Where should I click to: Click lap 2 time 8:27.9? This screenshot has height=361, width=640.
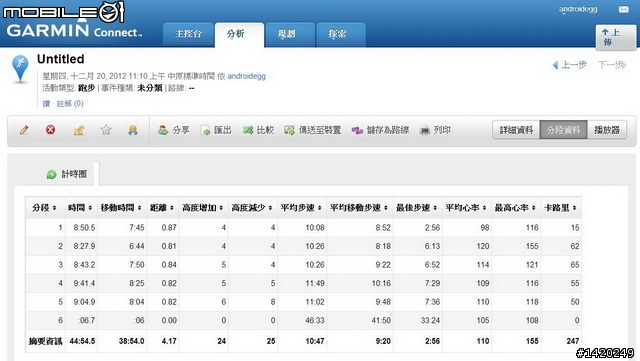click(84, 246)
